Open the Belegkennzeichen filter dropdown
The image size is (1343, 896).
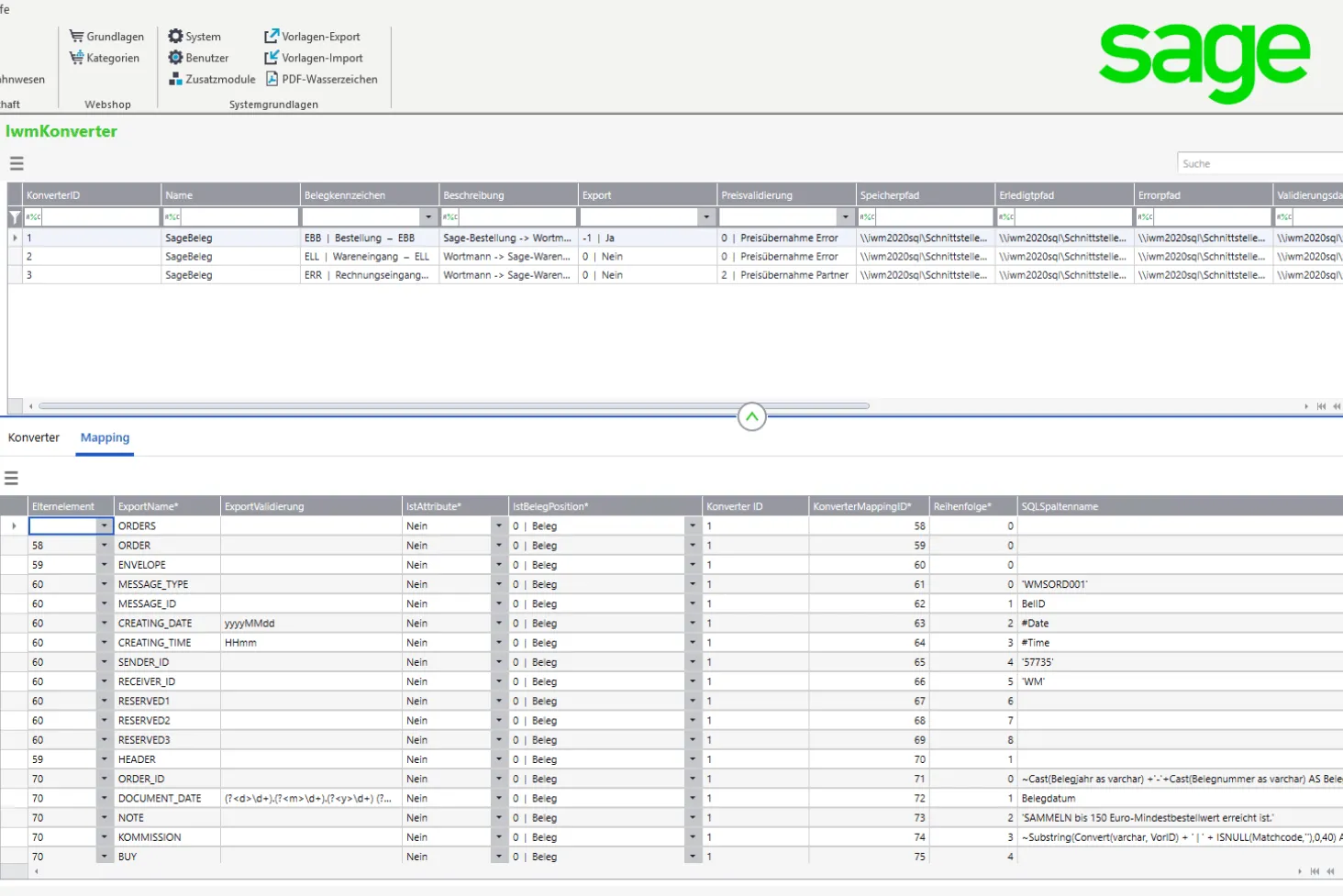[x=428, y=217]
